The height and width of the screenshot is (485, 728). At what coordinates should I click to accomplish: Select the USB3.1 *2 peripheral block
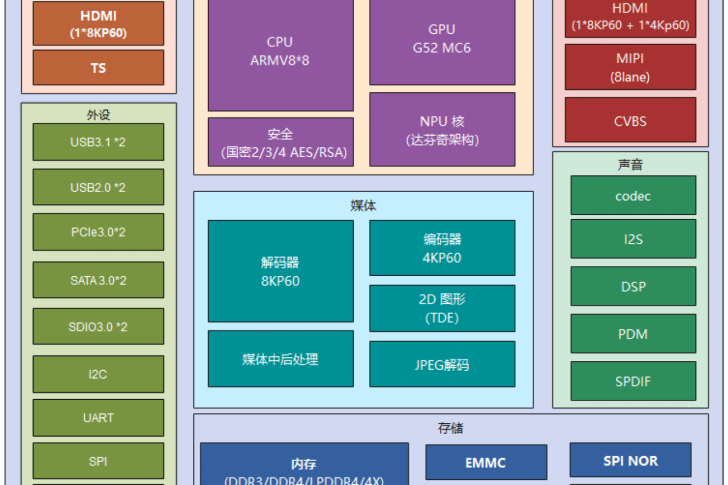coord(98,142)
